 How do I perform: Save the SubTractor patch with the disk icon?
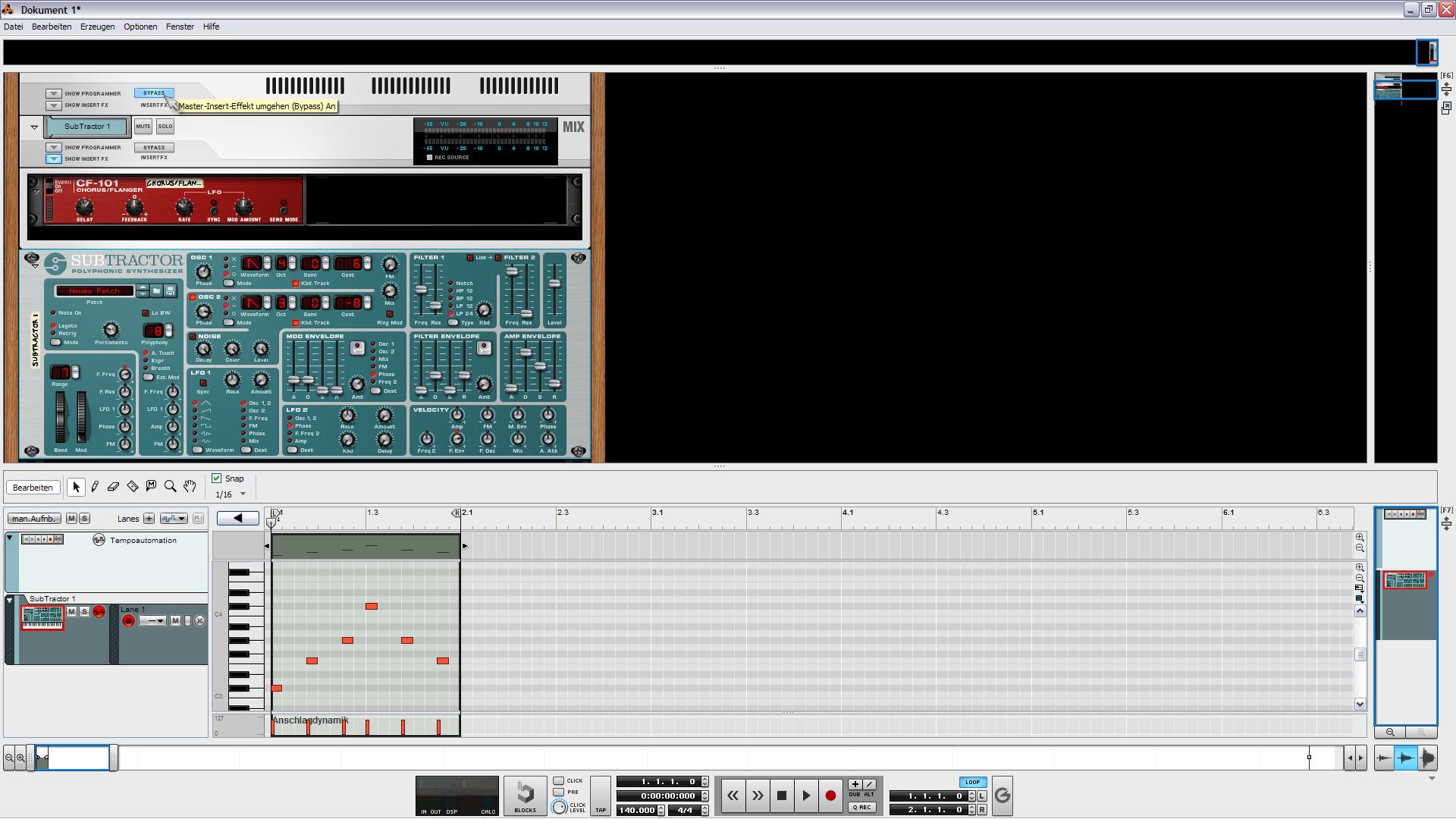point(170,290)
